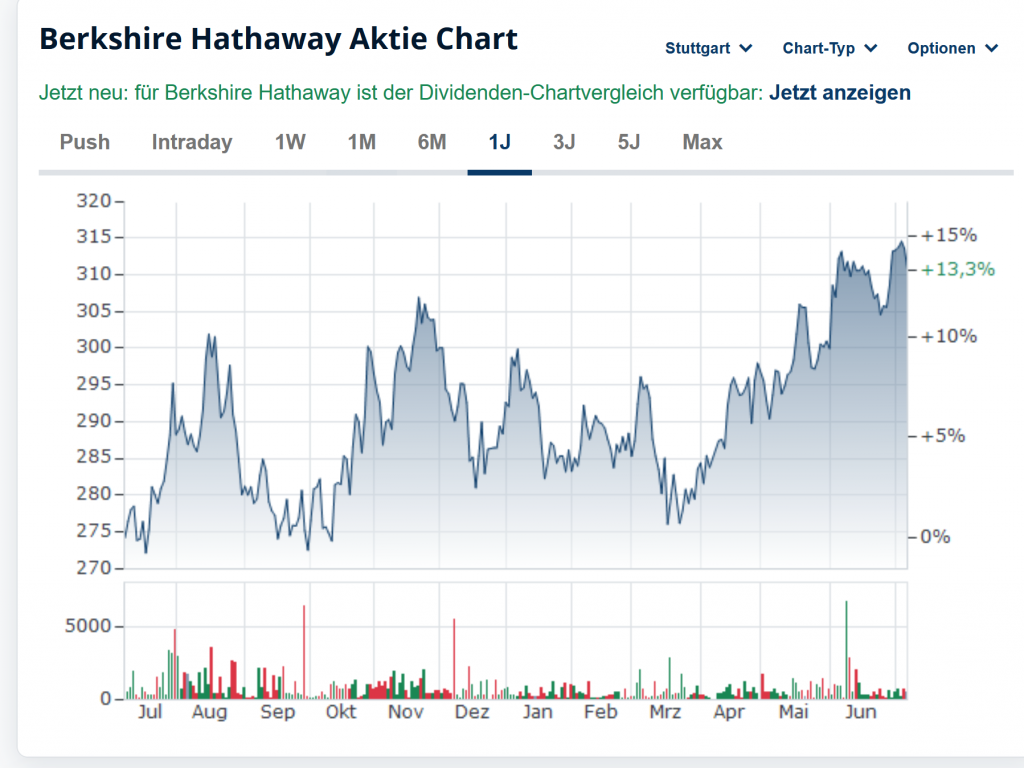The height and width of the screenshot is (768, 1024).
Task: Click the Mrz month label
Action: [665, 712]
